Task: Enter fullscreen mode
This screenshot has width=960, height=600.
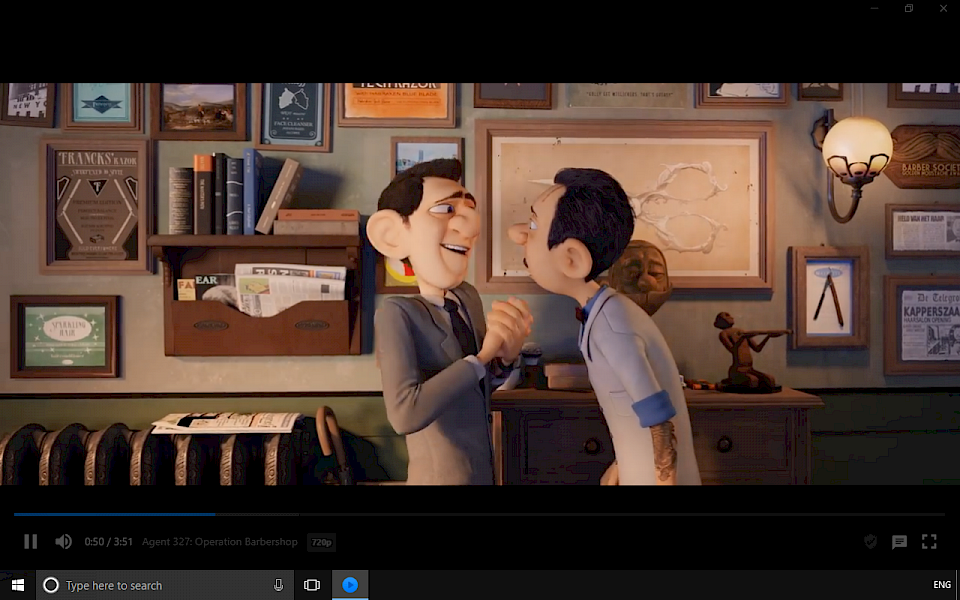Action: point(929,541)
